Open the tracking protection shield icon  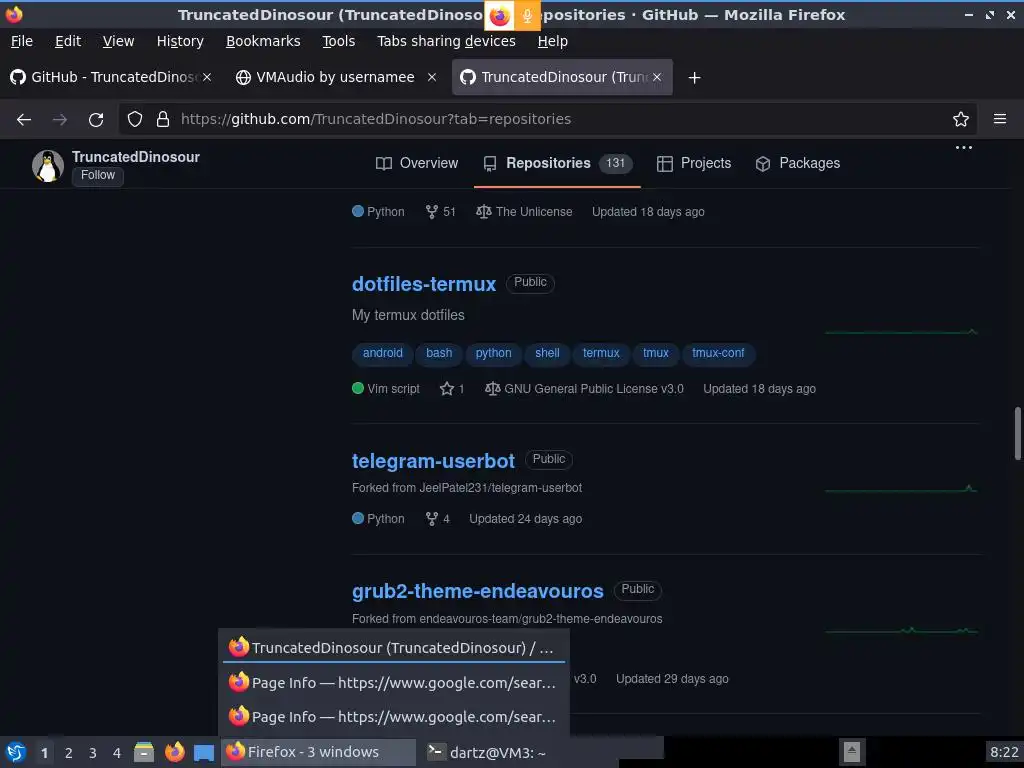pos(135,119)
